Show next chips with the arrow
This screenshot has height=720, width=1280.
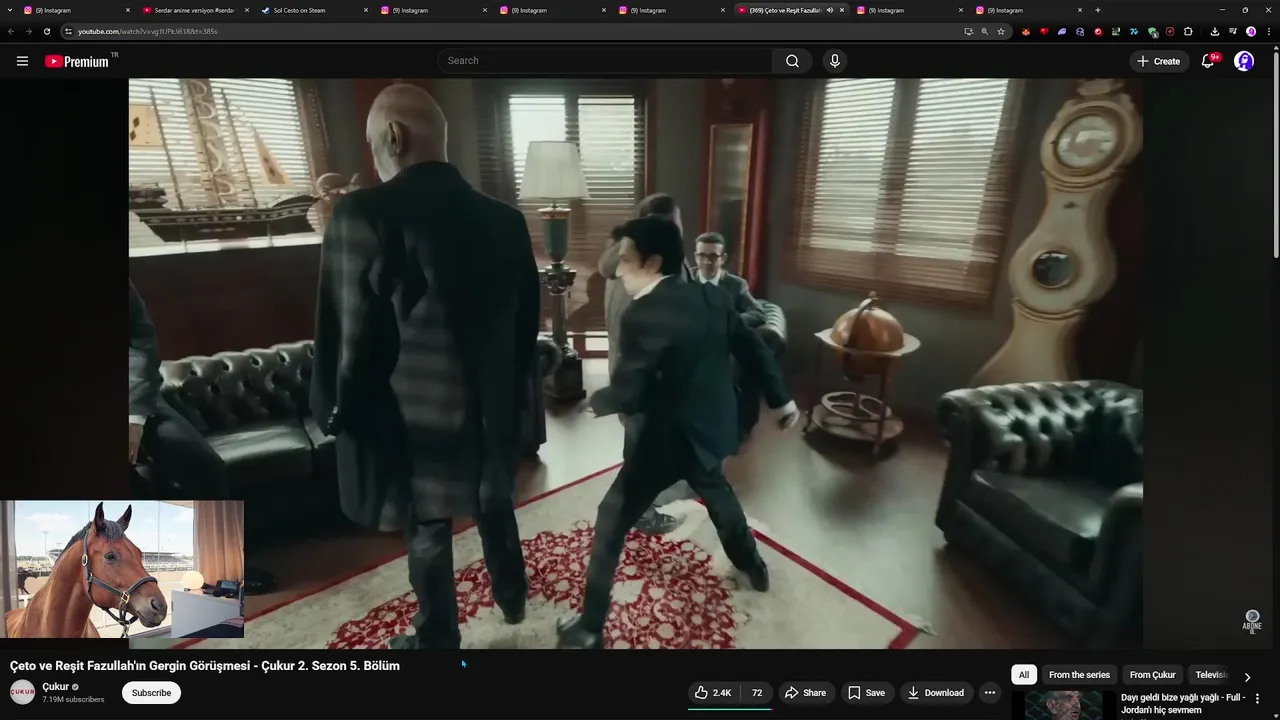[x=1247, y=676]
